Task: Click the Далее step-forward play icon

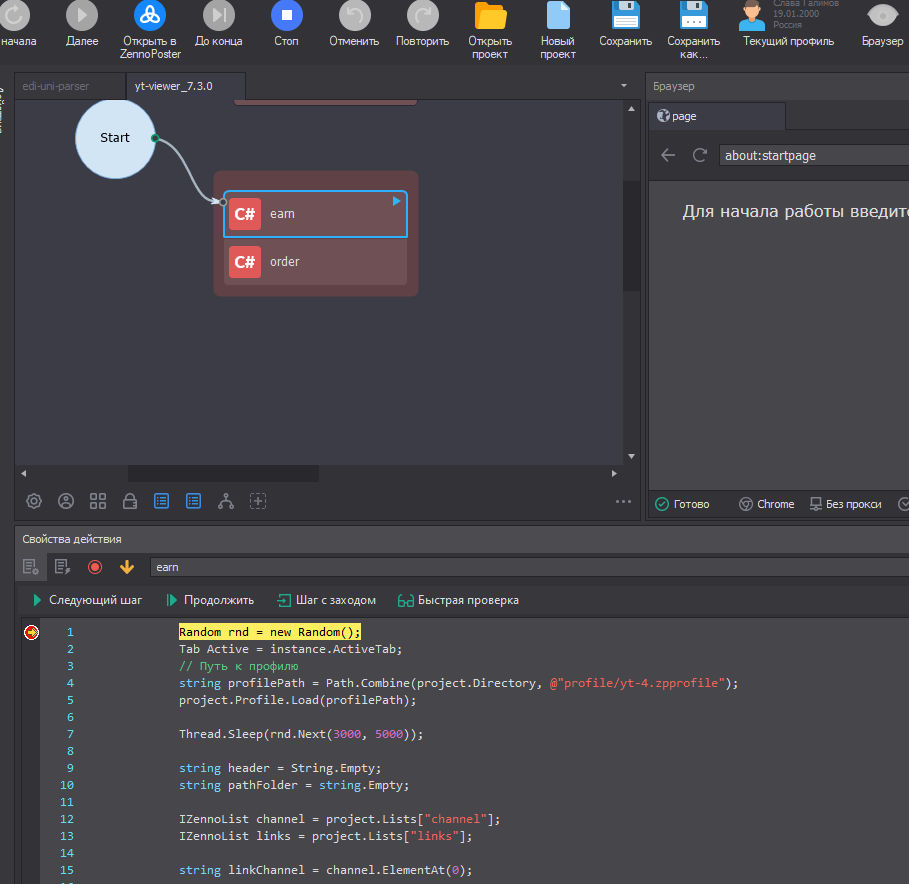Action: coord(82,16)
